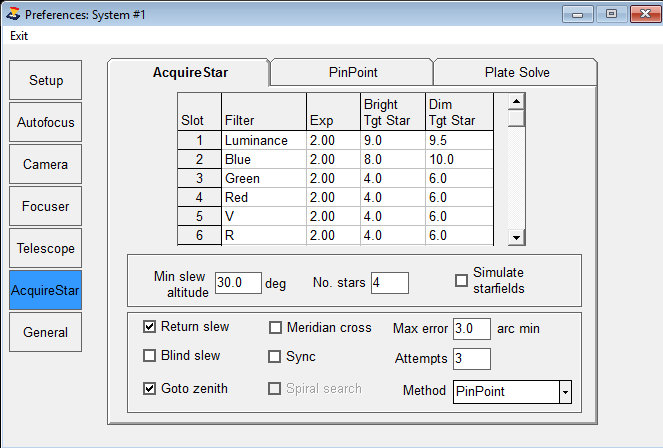Viewport: 663px width, 448px height.
Task: Open the Telescope preferences page
Action: point(46,248)
